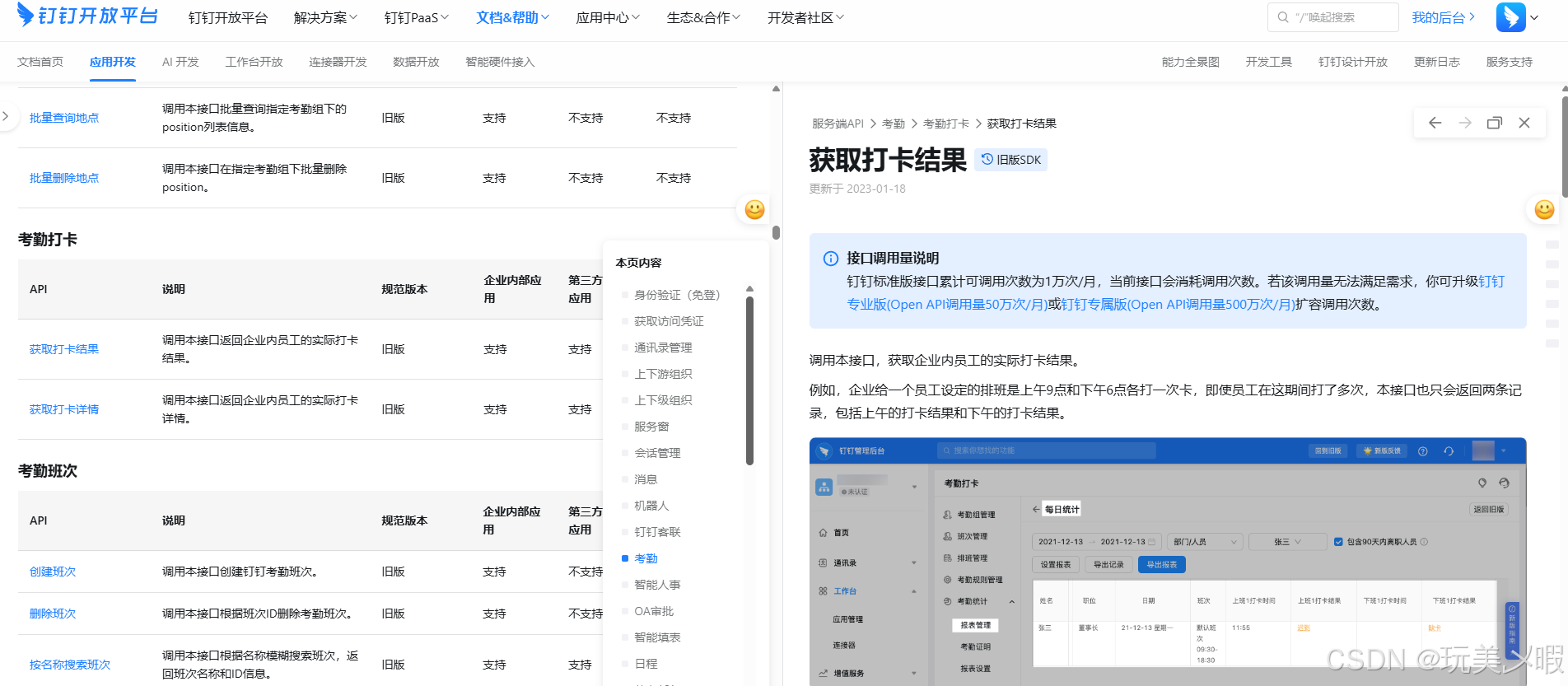
Task: Jump to 获取访问凭证 in page contents
Action: coord(669,321)
